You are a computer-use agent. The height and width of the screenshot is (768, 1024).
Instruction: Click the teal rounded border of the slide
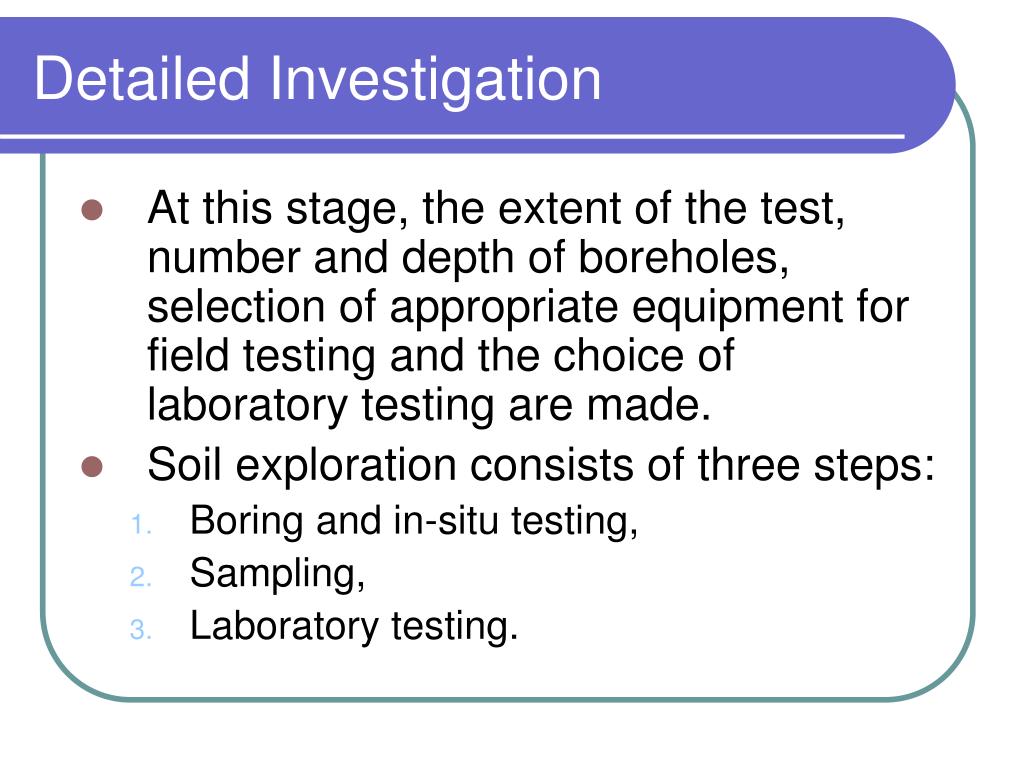[973, 392]
